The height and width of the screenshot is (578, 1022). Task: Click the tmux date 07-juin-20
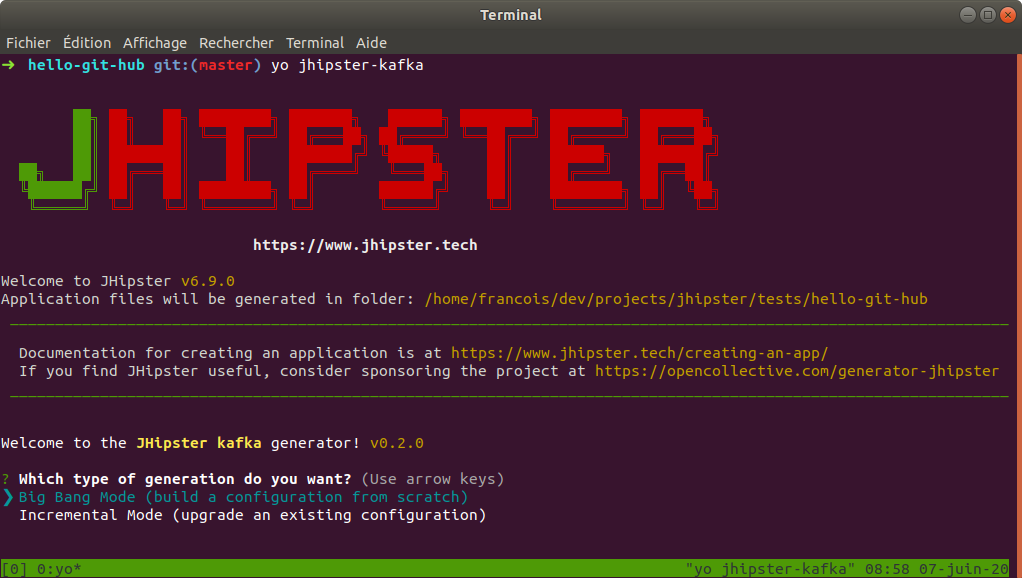coord(963,569)
